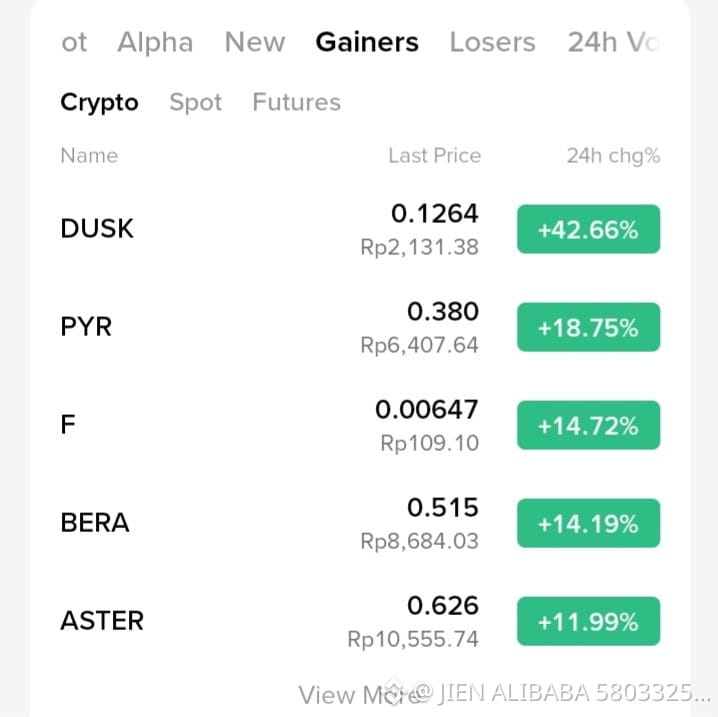Sort by 24h chg% column
This screenshot has height=717, width=718.
click(613, 156)
